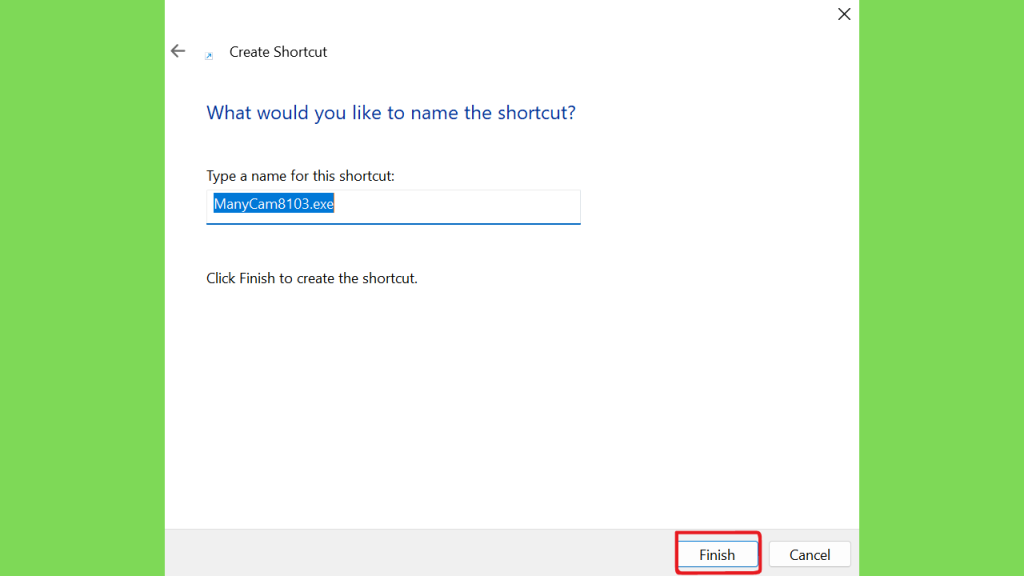The image size is (1024, 576).
Task: Close the Create Shortcut dialog with X
Action: click(844, 14)
